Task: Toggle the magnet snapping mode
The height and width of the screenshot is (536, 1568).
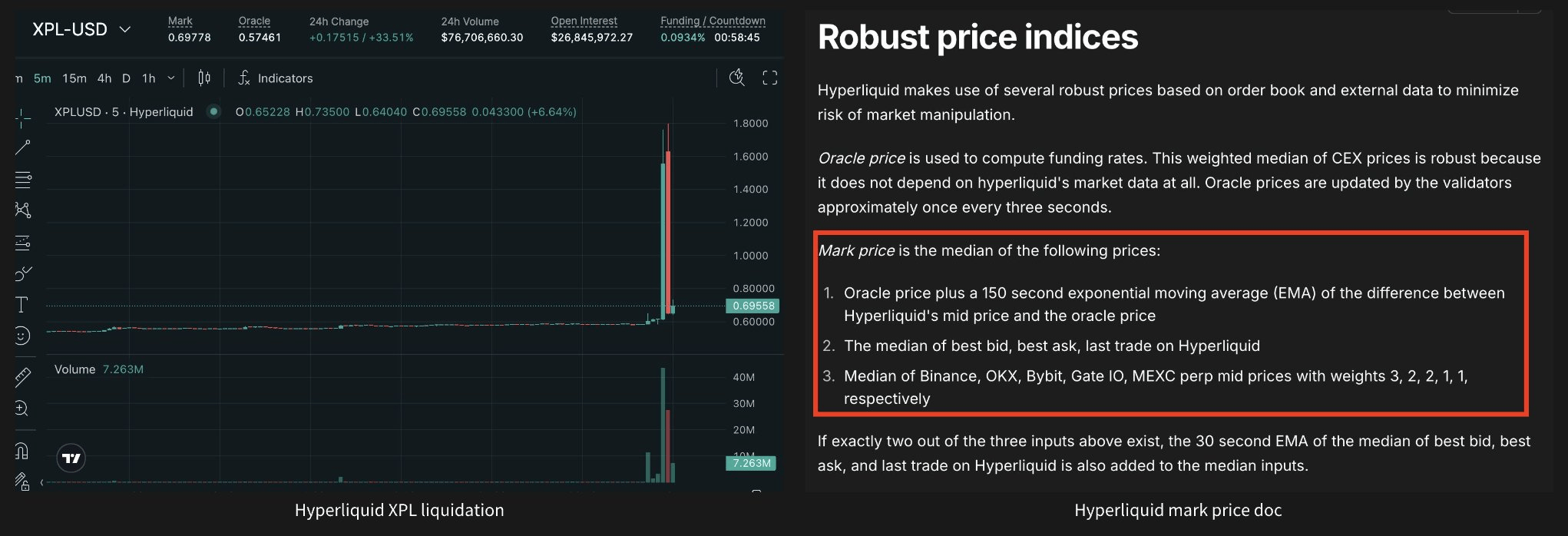Action: coord(22,451)
